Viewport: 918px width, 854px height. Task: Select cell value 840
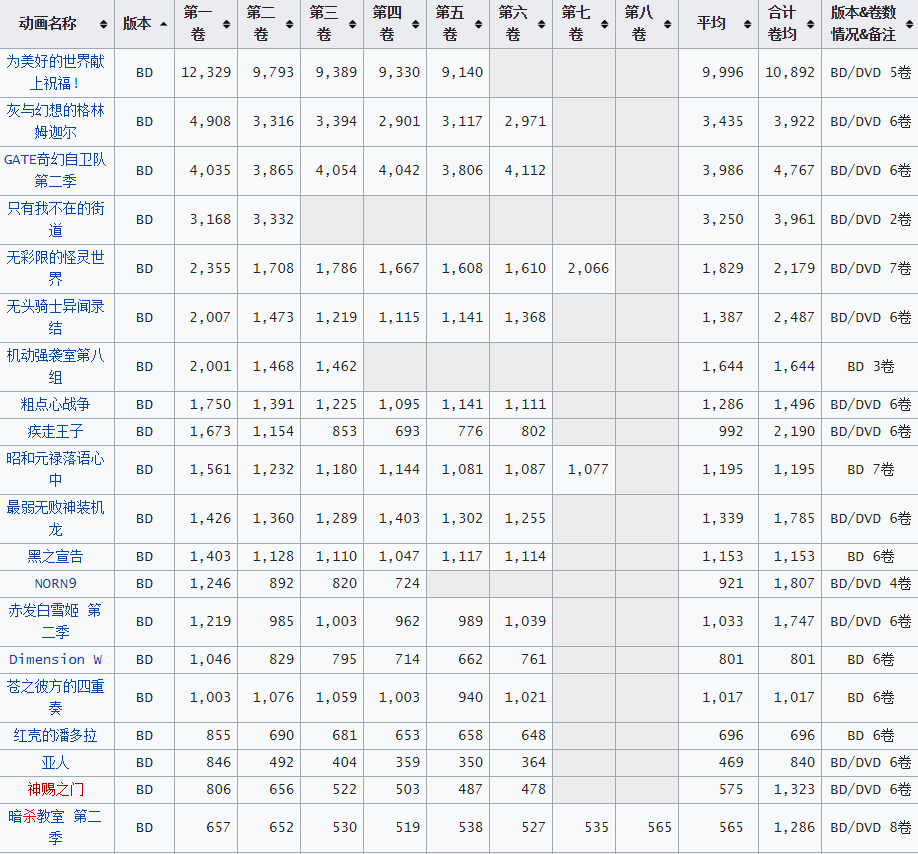802,763
